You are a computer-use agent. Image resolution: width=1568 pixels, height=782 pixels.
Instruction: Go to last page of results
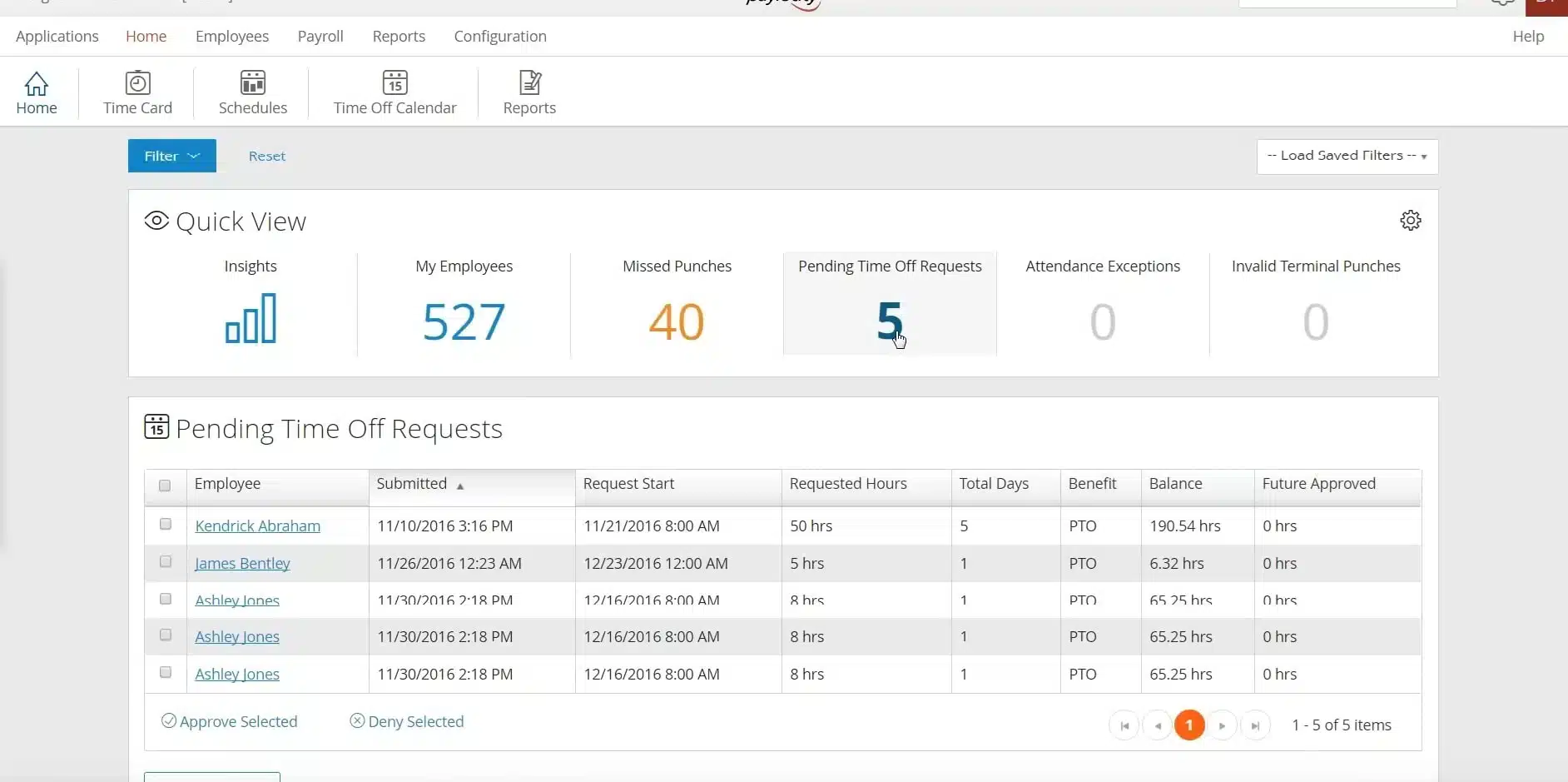point(1255,725)
